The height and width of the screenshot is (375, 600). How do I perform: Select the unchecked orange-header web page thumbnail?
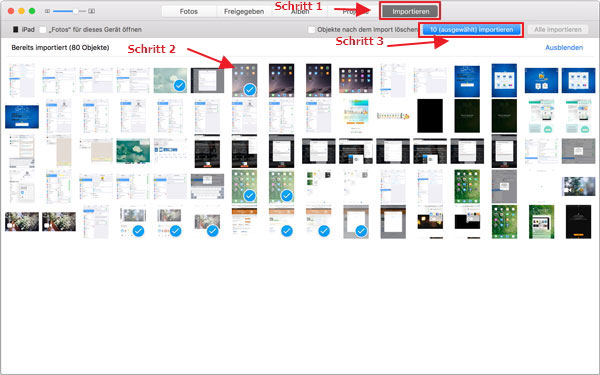coord(245,222)
